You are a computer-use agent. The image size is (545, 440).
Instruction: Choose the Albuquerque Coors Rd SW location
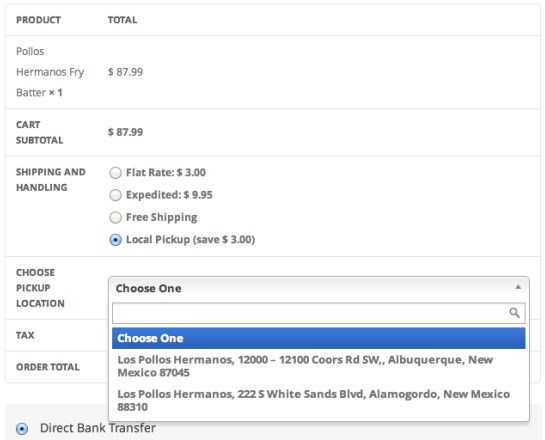[x=318, y=366]
